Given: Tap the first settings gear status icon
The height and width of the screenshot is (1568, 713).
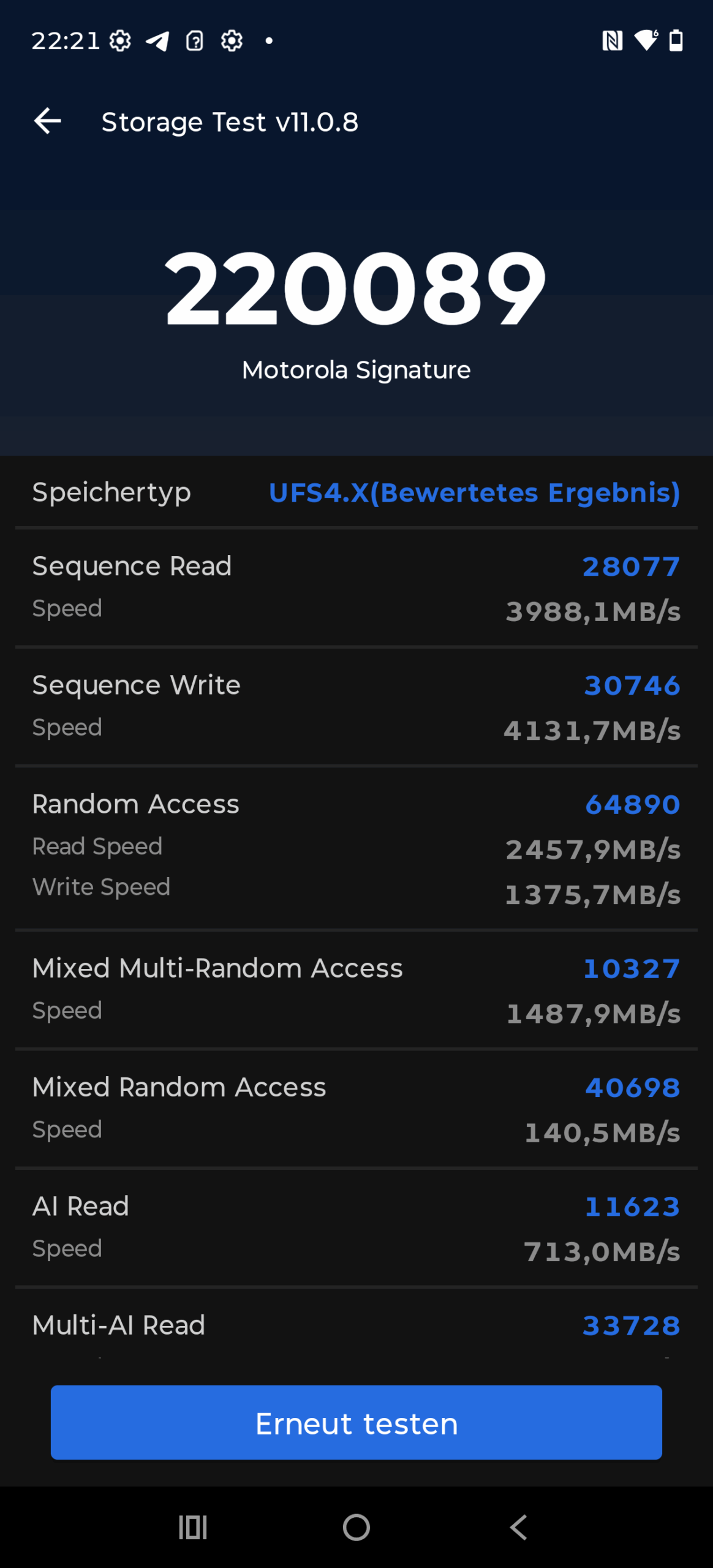Looking at the screenshot, I should [x=120, y=41].
